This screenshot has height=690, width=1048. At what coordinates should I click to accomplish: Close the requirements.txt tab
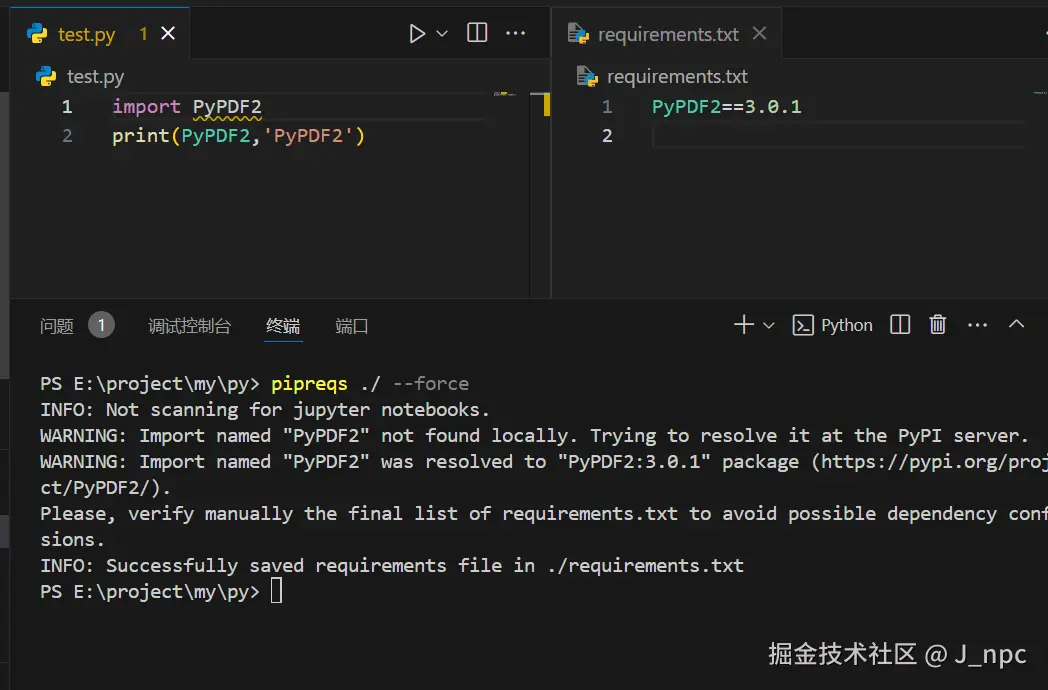point(759,33)
